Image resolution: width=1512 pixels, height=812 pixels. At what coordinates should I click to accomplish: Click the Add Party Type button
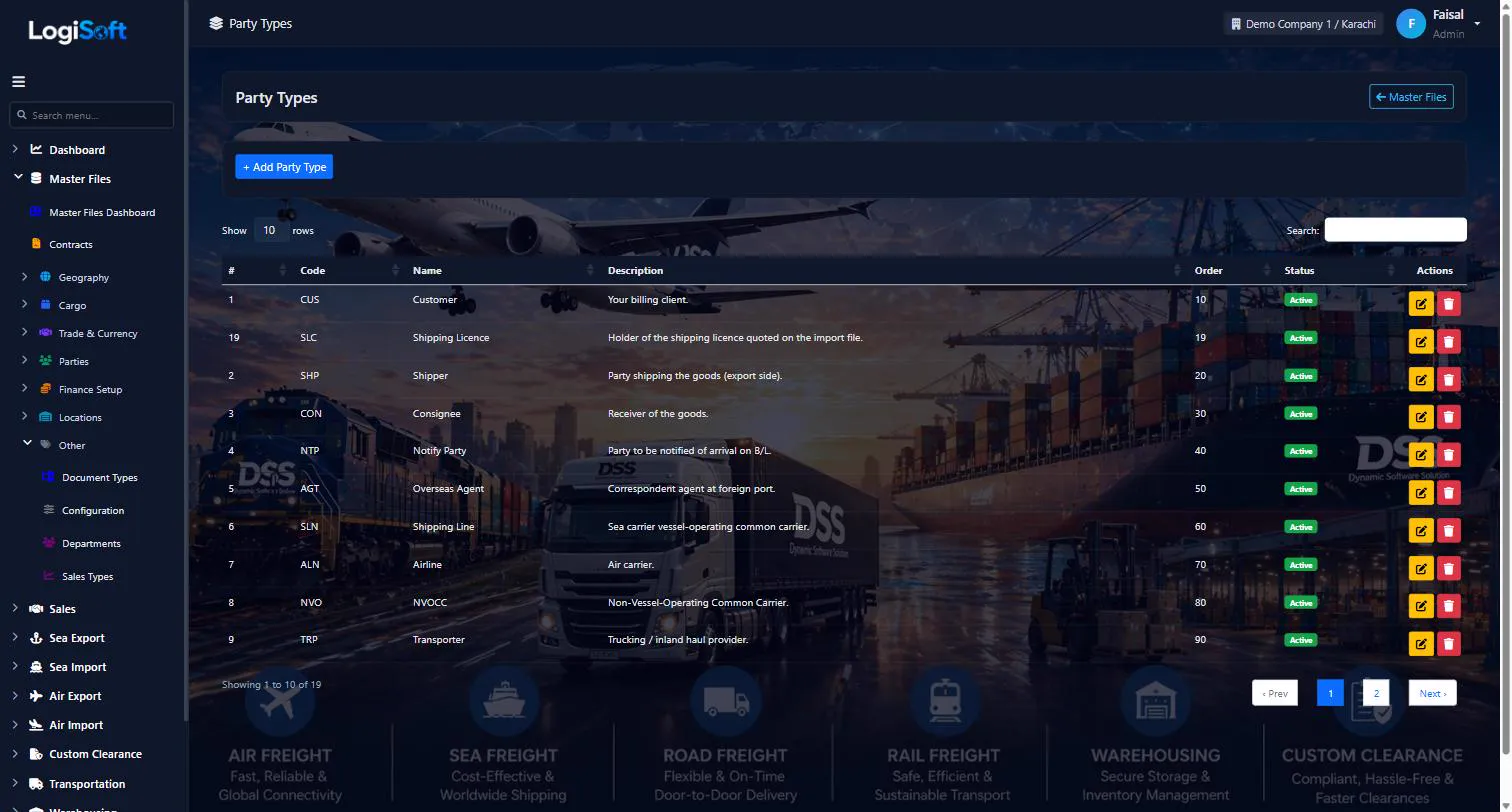click(x=284, y=167)
